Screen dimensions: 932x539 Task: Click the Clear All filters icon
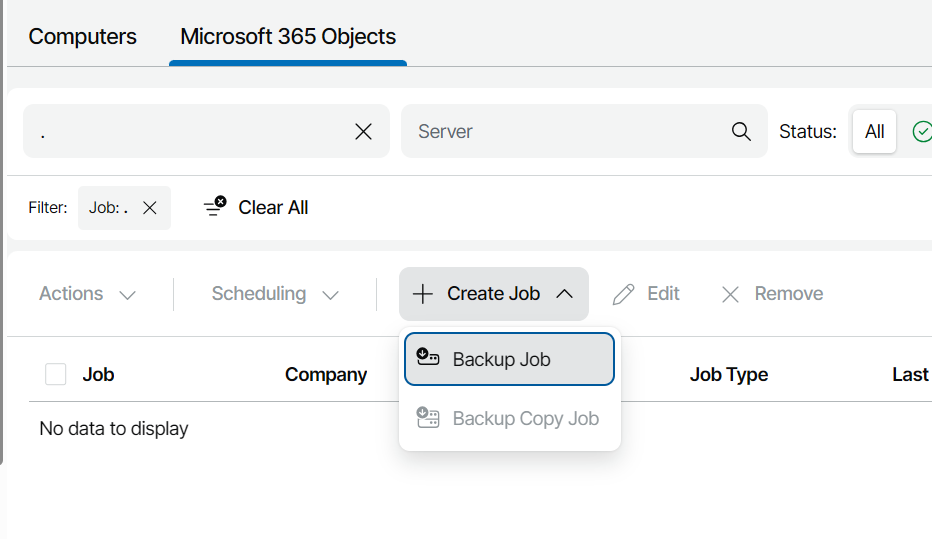tap(215, 207)
